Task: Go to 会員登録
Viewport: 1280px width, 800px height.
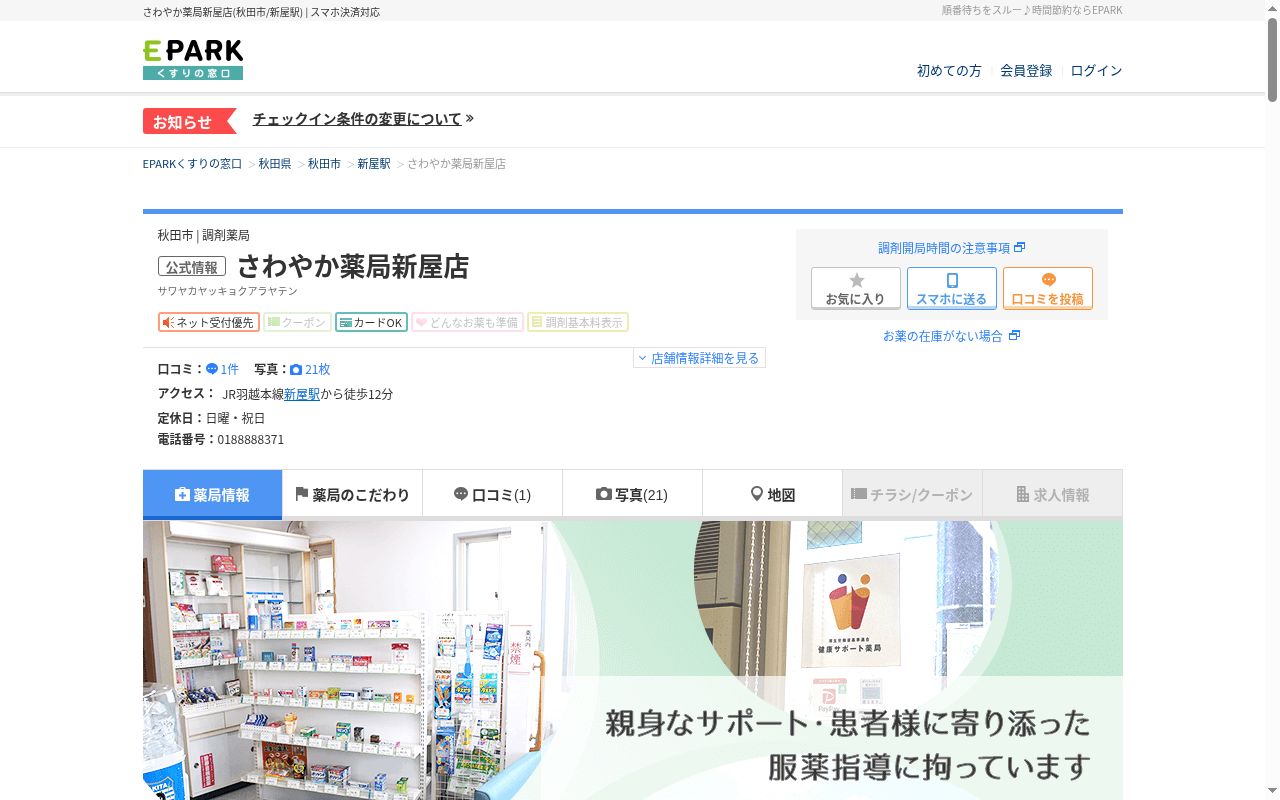Action: (x=1026, y=70)
